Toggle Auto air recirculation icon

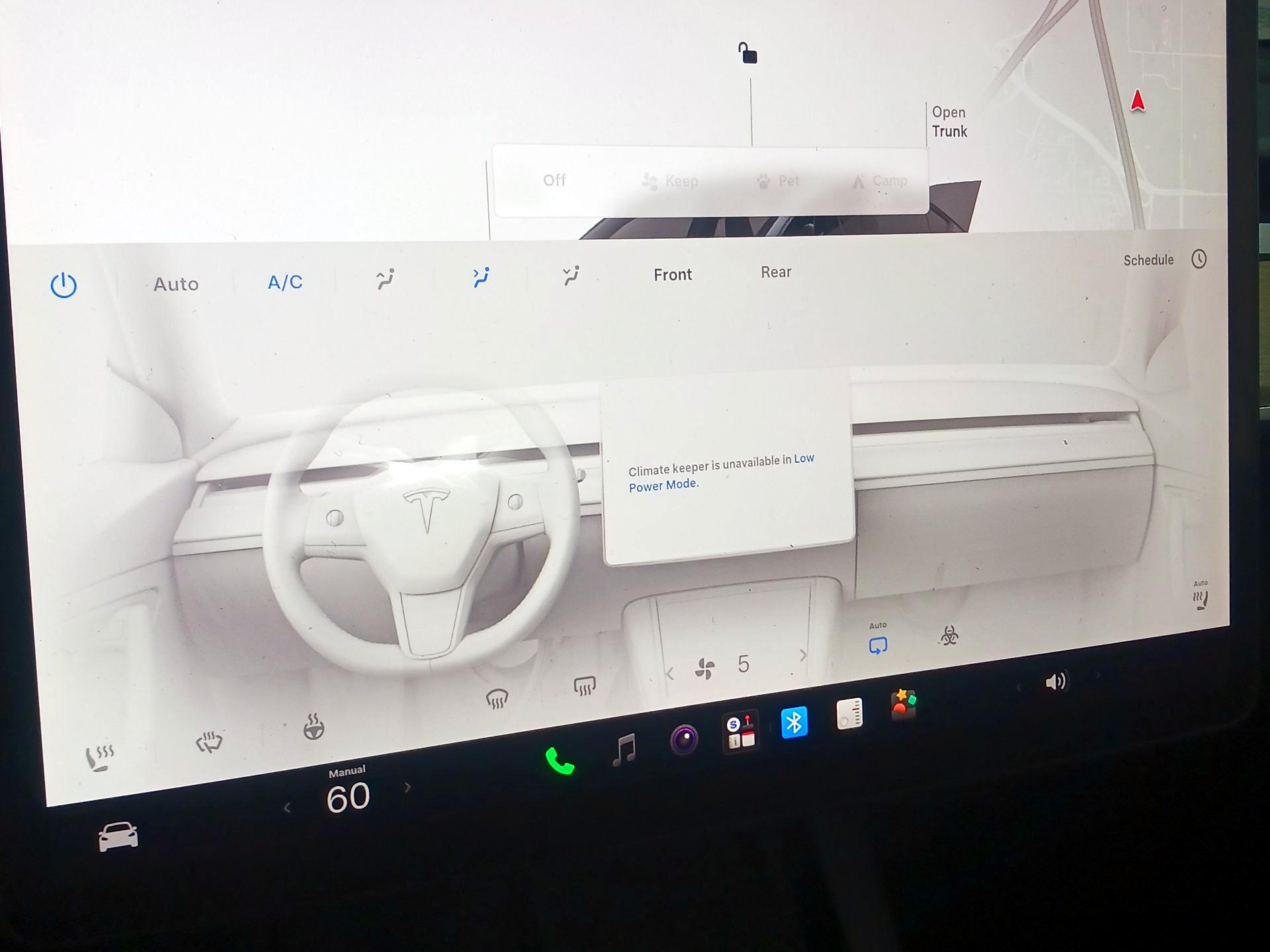coord(878,645)
